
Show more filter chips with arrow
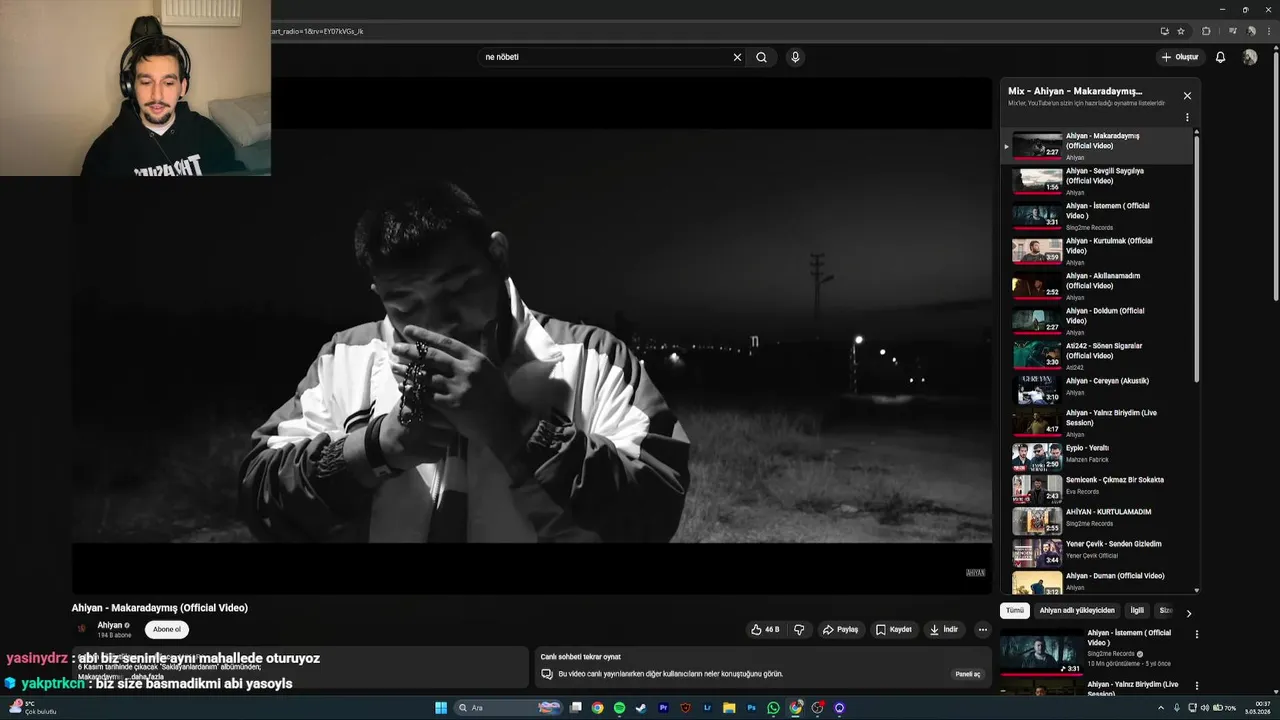click(1189, 613)
